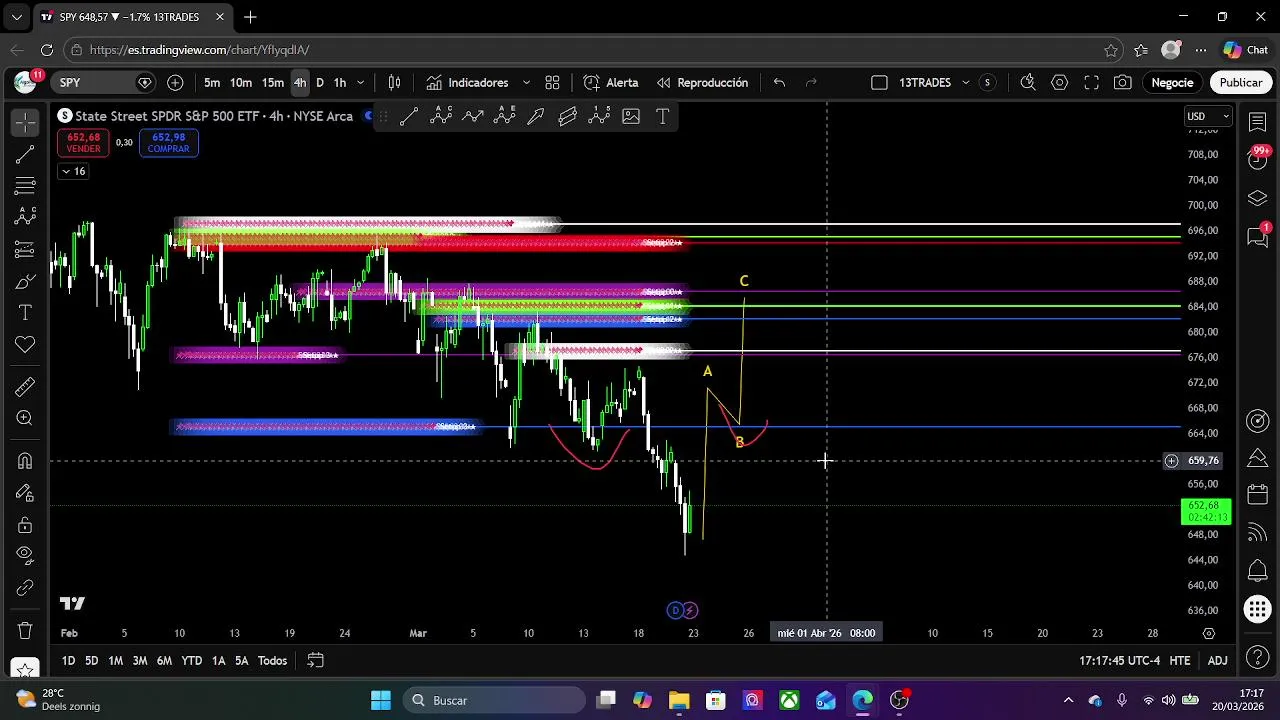Select the image tool in floating toolbar
The image size is (1280, 720).
pyautogui.click(x=631, y=116)
